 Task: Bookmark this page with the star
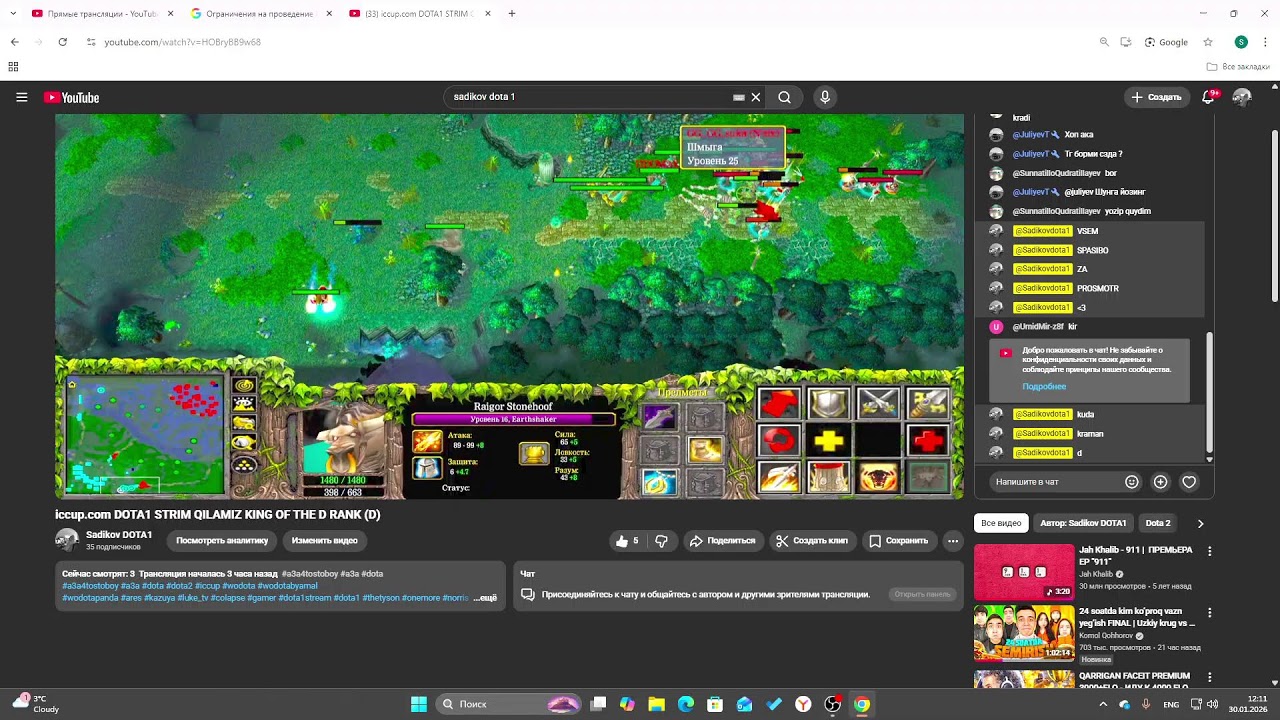[x=1208, y=42]
